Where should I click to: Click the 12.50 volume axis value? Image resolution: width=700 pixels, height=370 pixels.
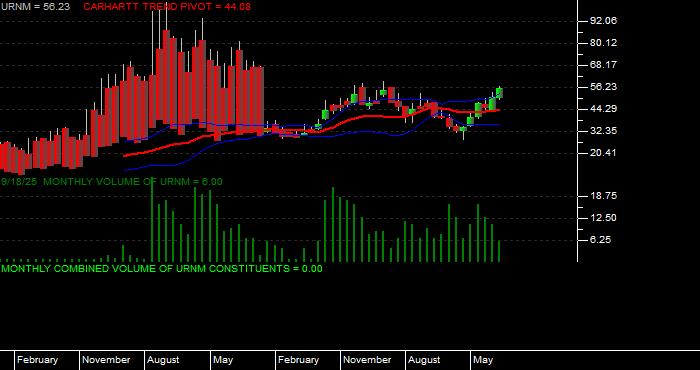[604, 218]
